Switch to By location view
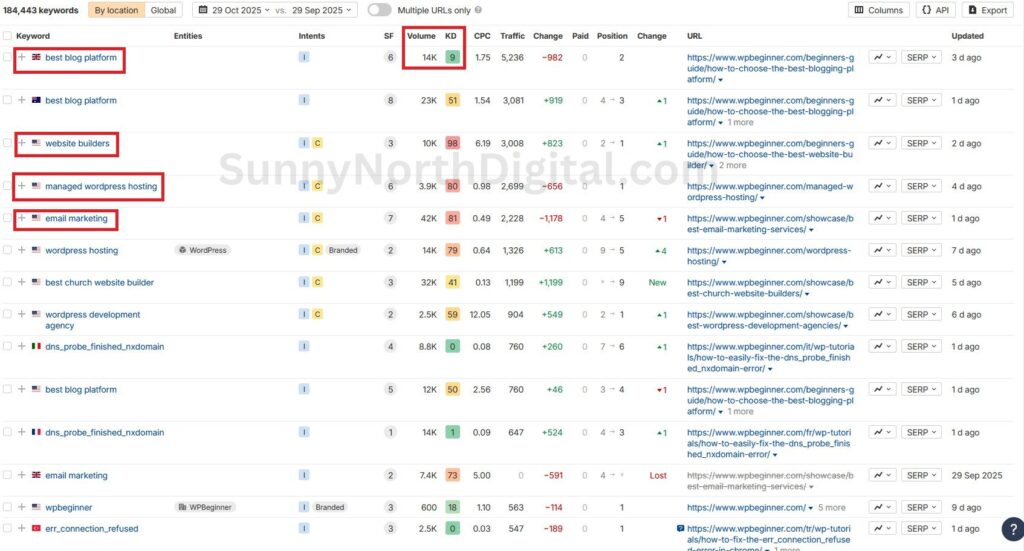 coord(116,10)
